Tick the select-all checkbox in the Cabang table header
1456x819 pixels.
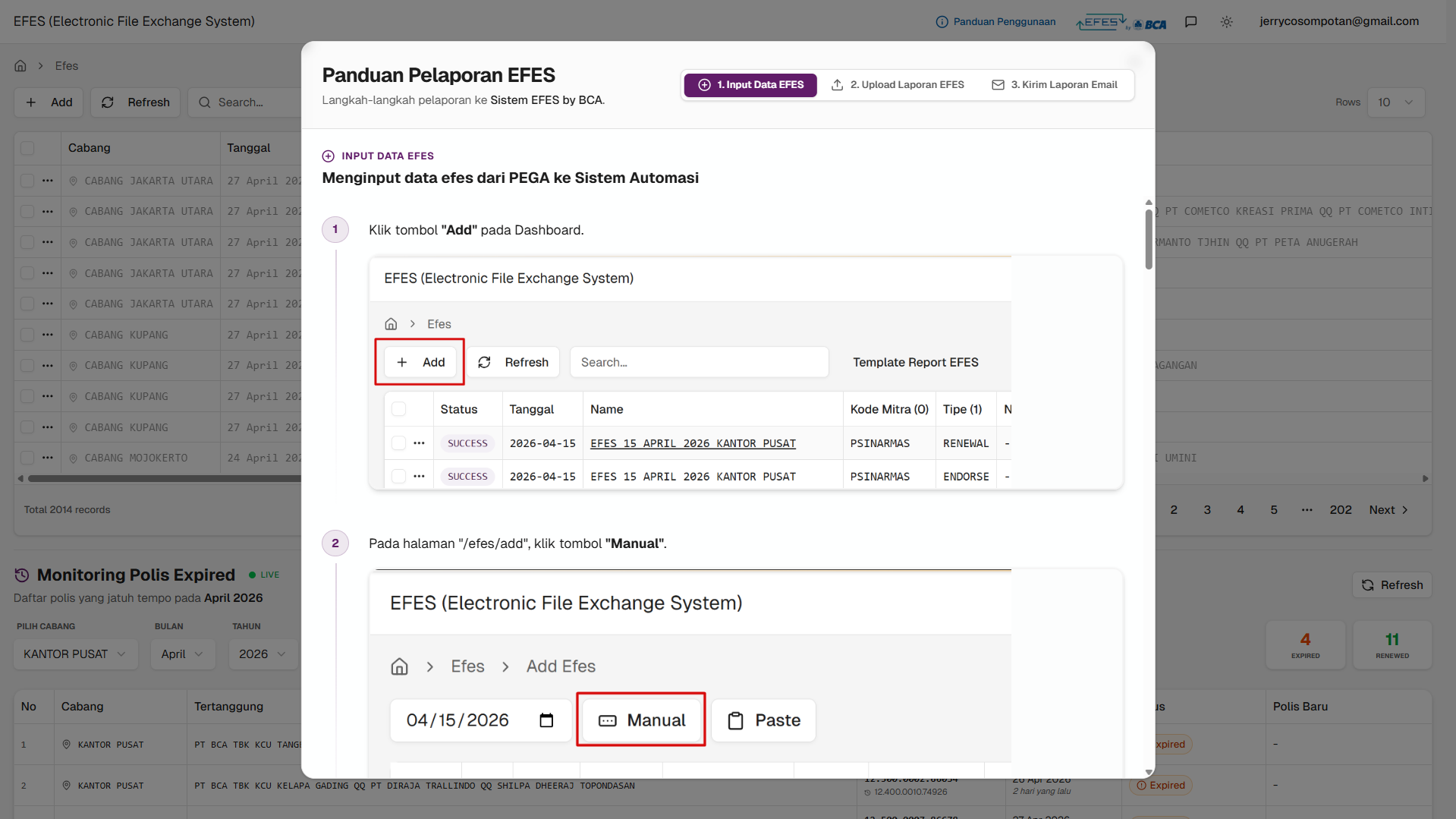28,148
